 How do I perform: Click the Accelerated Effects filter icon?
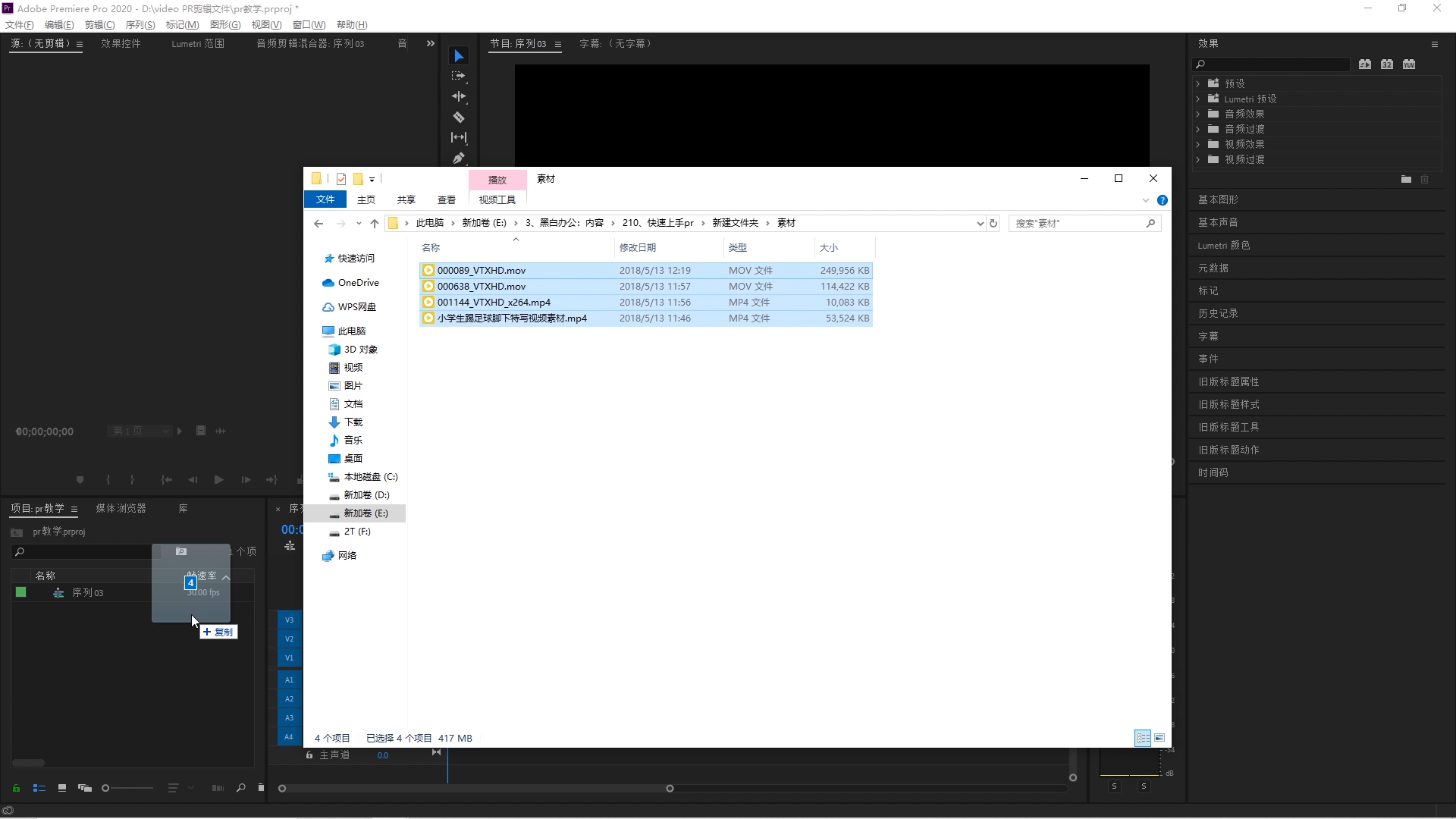(x=1365, y=64)
